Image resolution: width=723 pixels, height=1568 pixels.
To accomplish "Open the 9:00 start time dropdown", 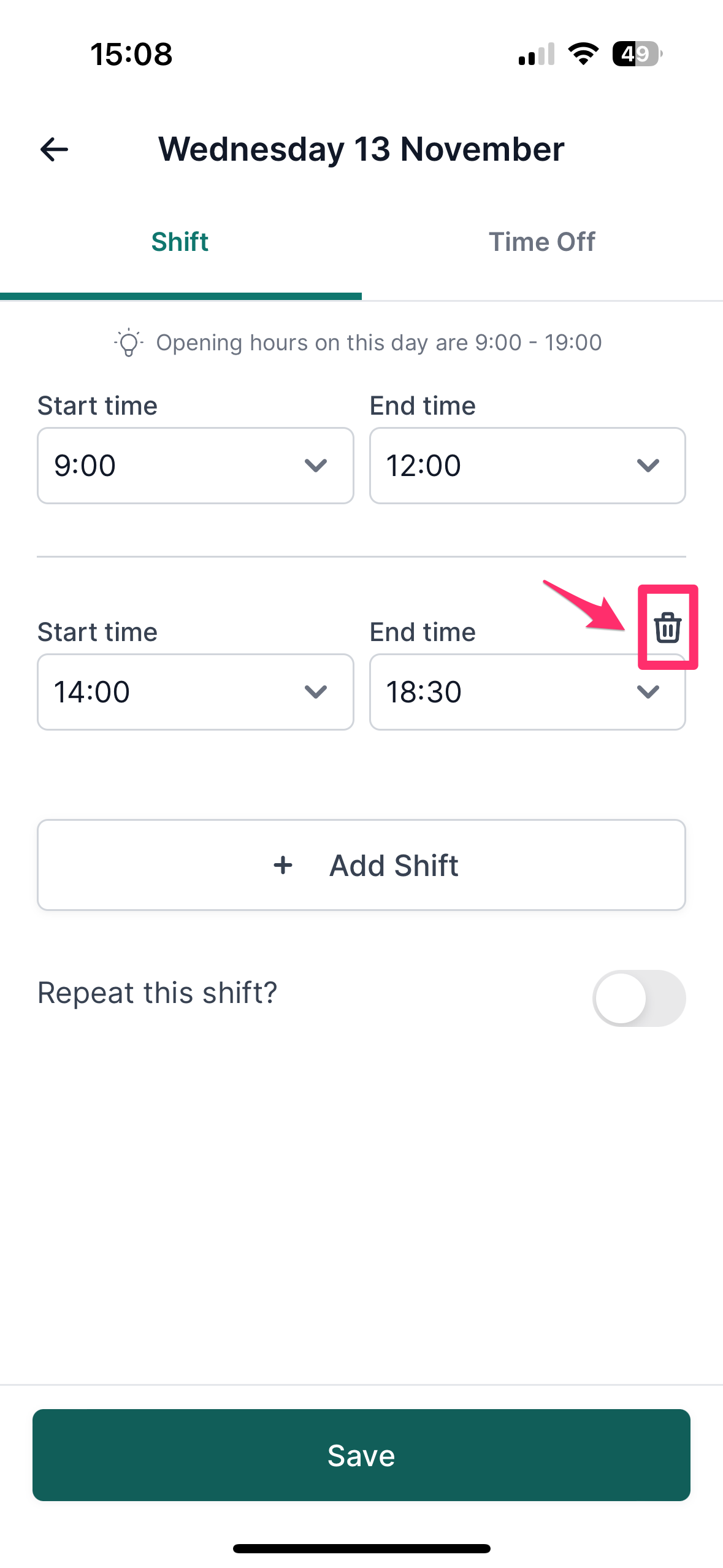I will pyautogui.click(x=196, y=466).
